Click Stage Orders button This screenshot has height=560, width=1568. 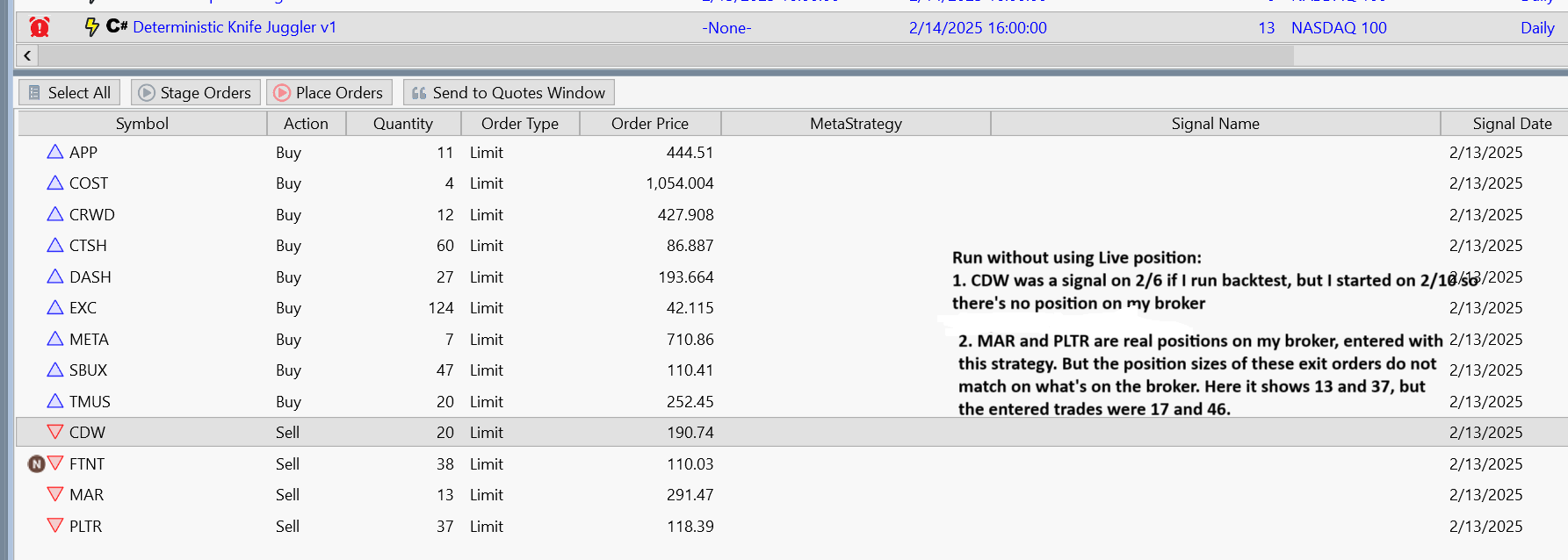tap(195, 92)
